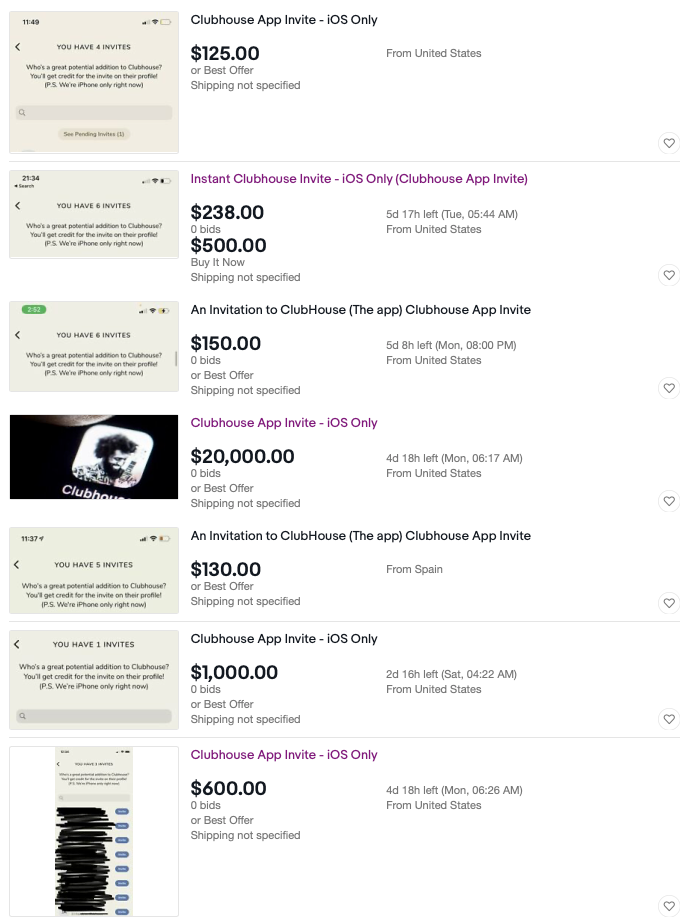Click the 'You have 5 invites' thumbnail
The image size is (691, 920).
click(94, 570)
